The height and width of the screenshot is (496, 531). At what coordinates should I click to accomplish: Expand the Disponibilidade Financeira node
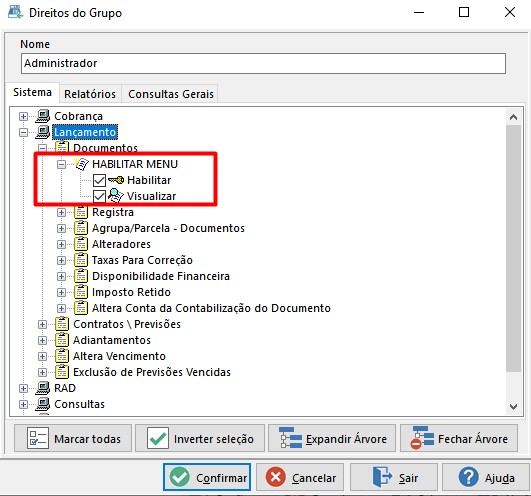[x=61, y=277]
